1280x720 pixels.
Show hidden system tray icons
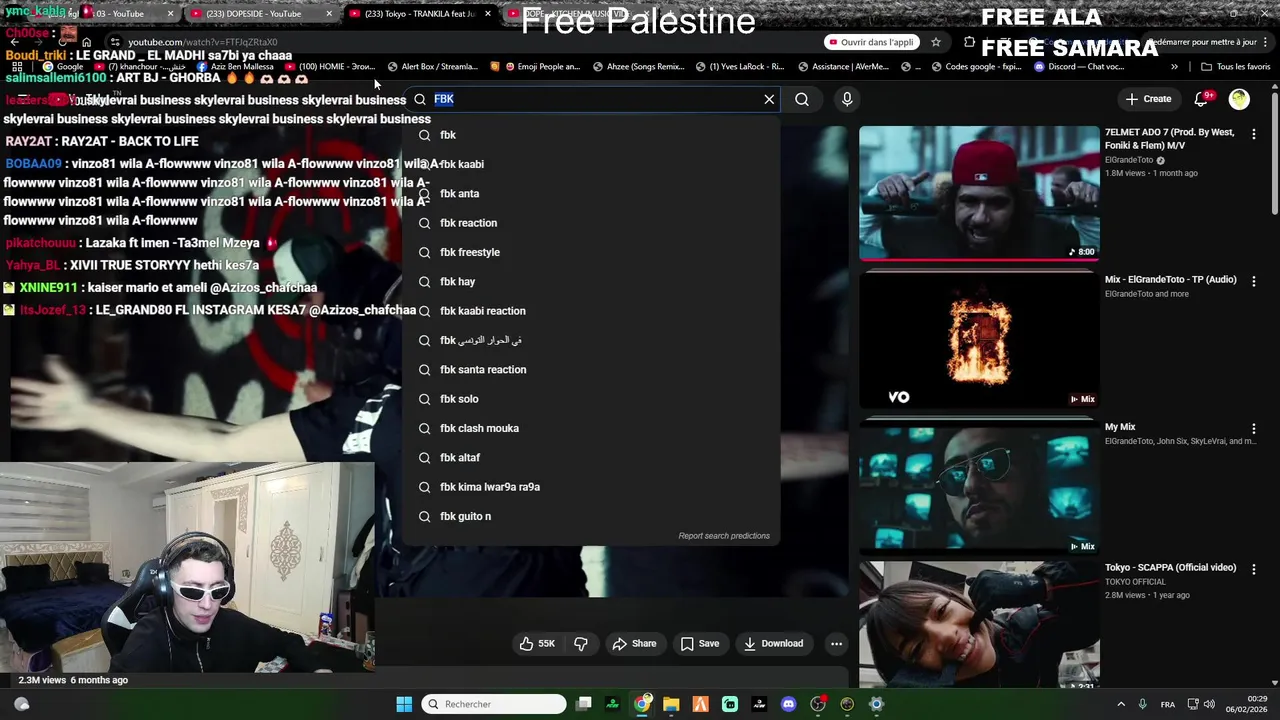(x=1121, y=704)
